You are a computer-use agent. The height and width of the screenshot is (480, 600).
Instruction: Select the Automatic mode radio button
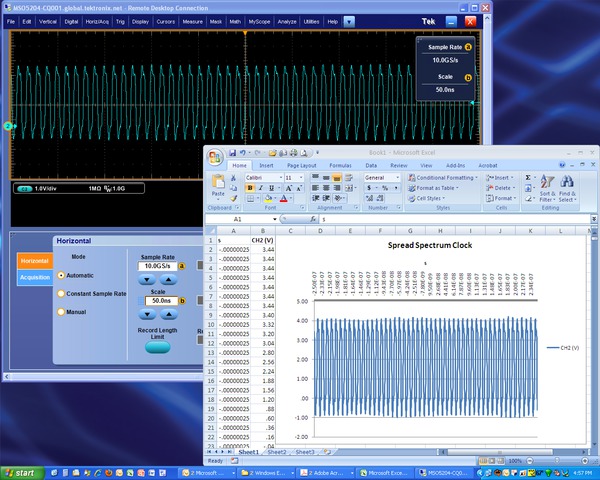(61, 274)
